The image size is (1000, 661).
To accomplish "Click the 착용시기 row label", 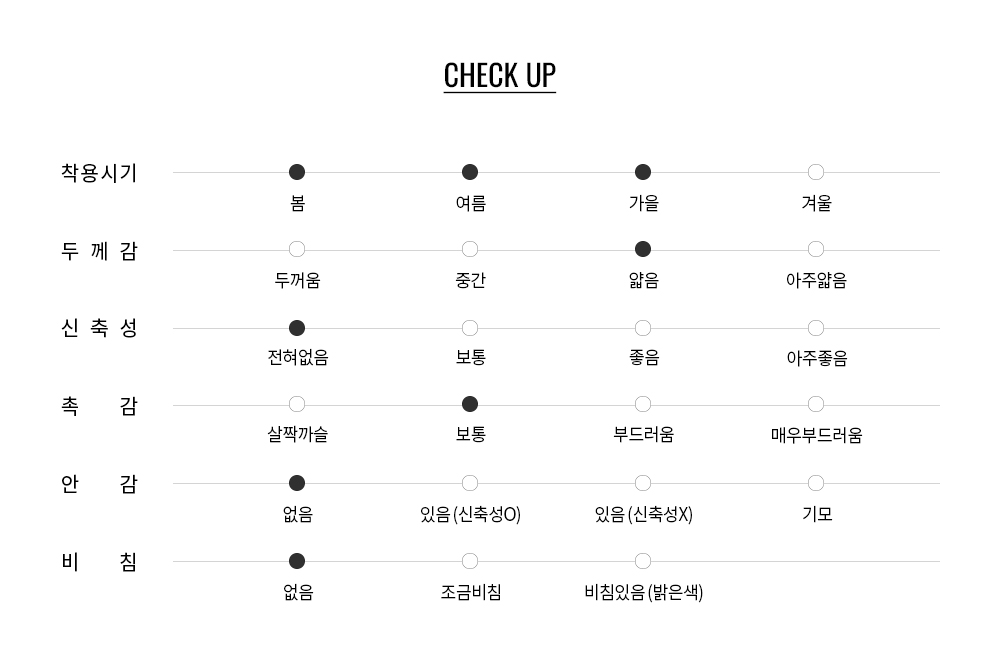I will click(99, 173).
